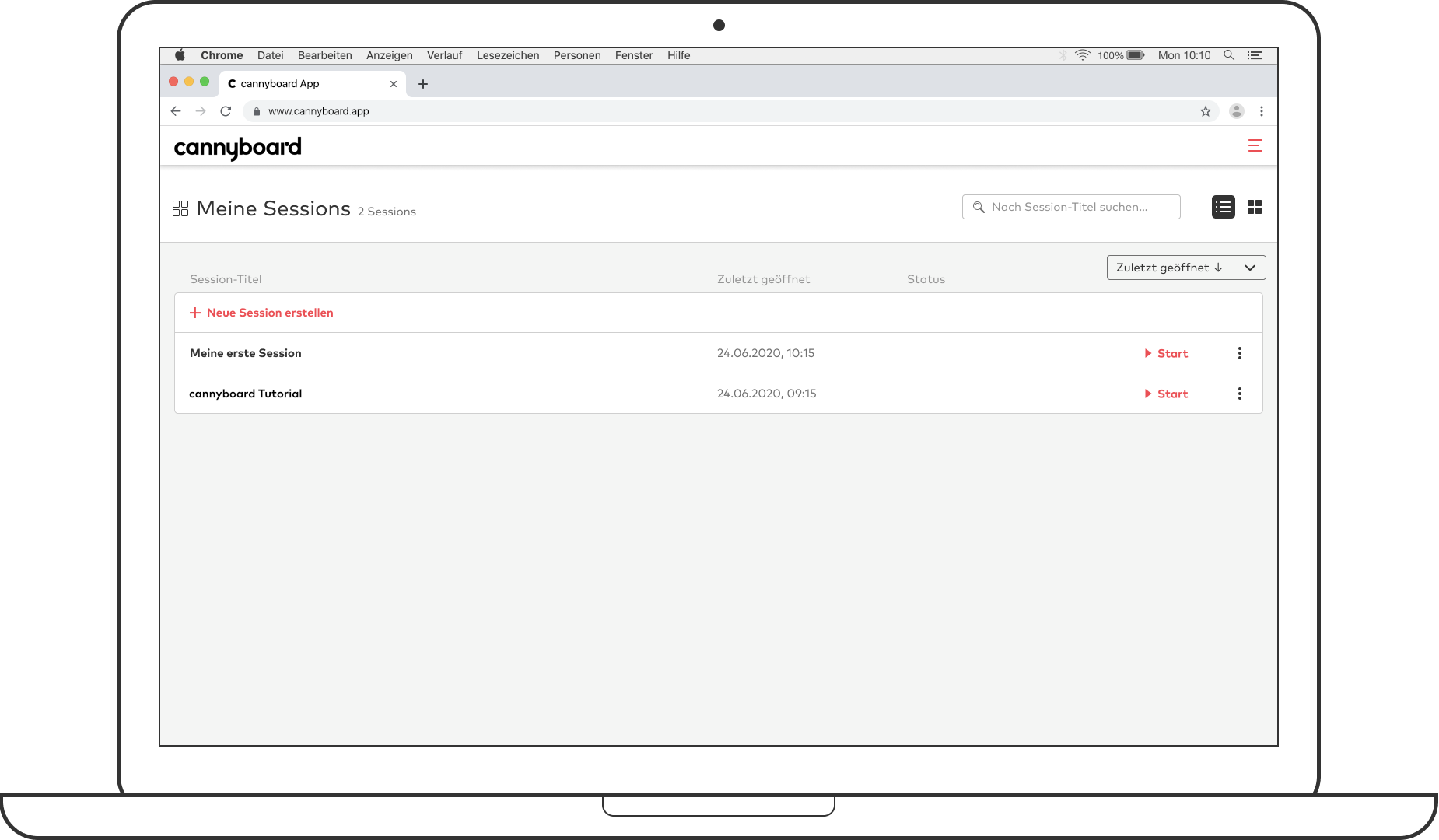1439x840 pixels.
Task: Open the Meine erste Session row title
Action: (246, 353)
